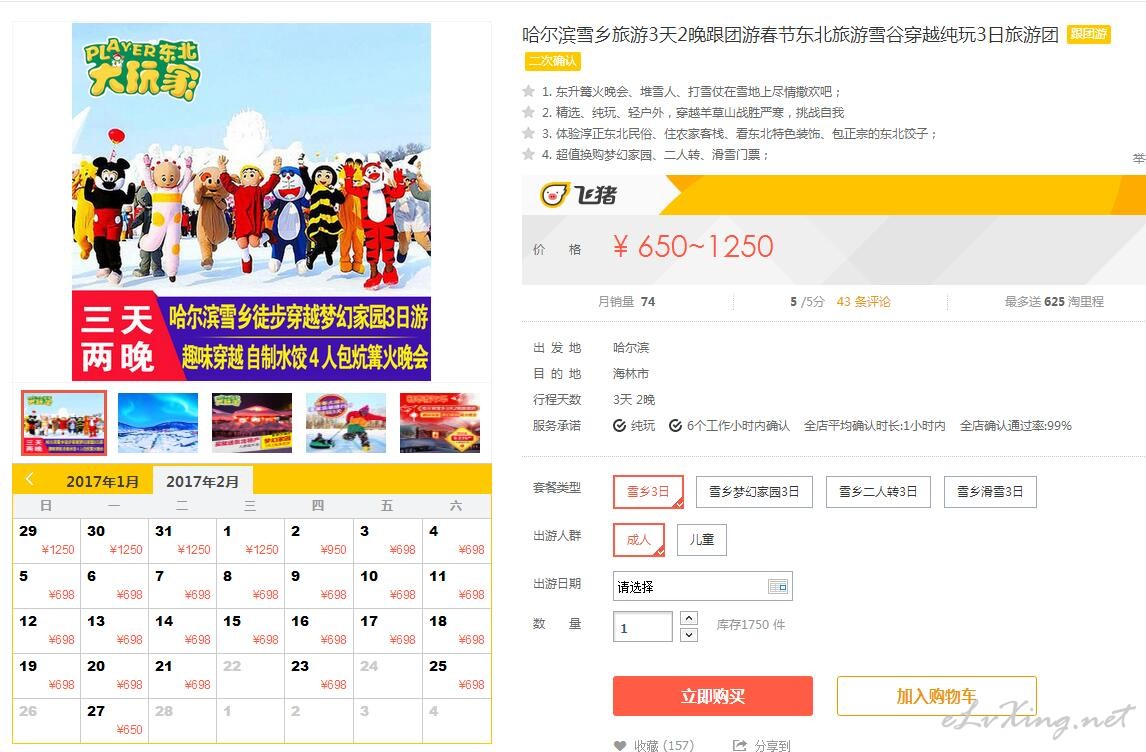Screen dimensions: 1146x752
Task: Click the 纯玩 checkmark service icon
Action: [619, 425]
